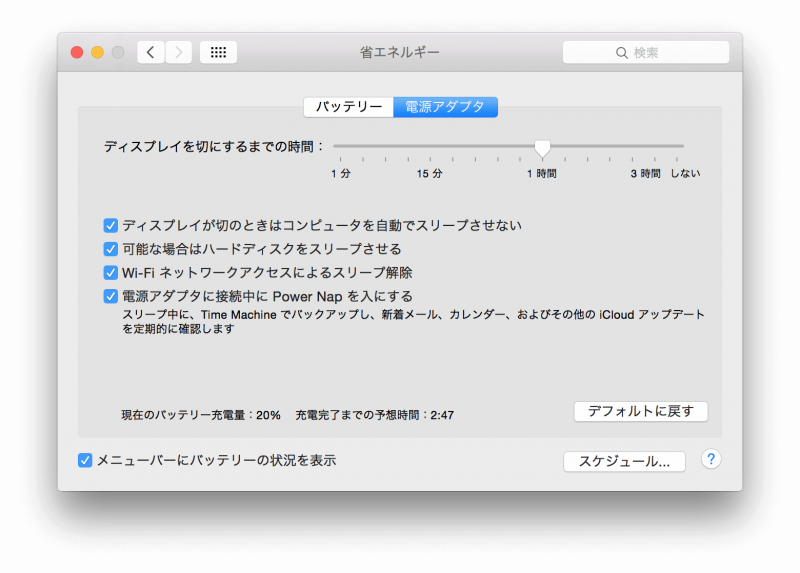The height and width of the screenshot is (573, 800).
Task: Toggle ディスプレイが切のときはコンピュータを自動でスリープさせない checkbox
Action: point(111,225)
